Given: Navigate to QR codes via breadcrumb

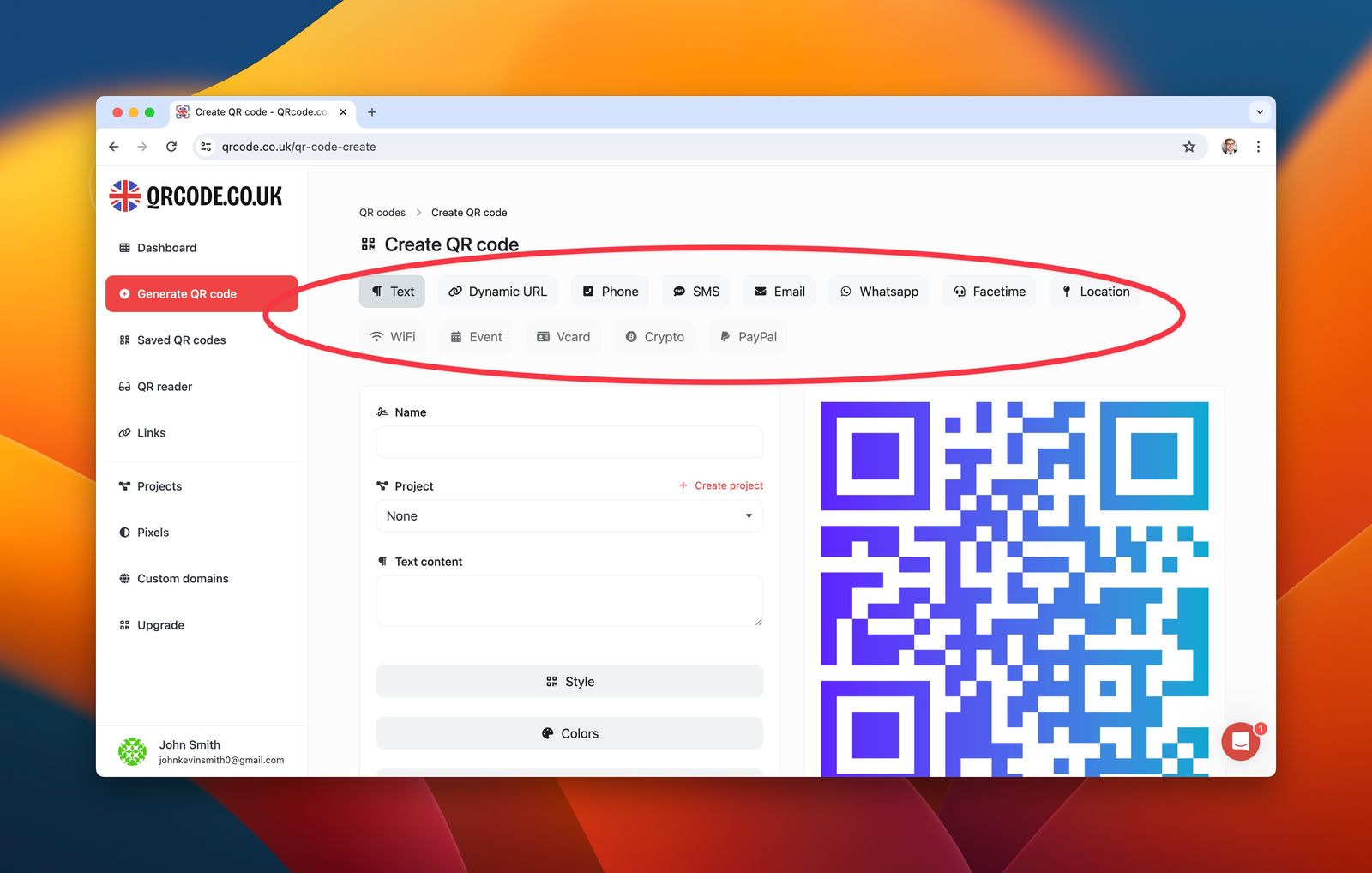Looking at the screenshot, I should pos(382,212).
